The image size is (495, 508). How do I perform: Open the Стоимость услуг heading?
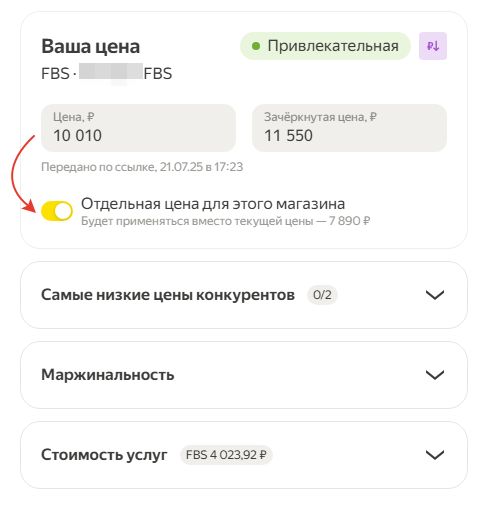104,455
